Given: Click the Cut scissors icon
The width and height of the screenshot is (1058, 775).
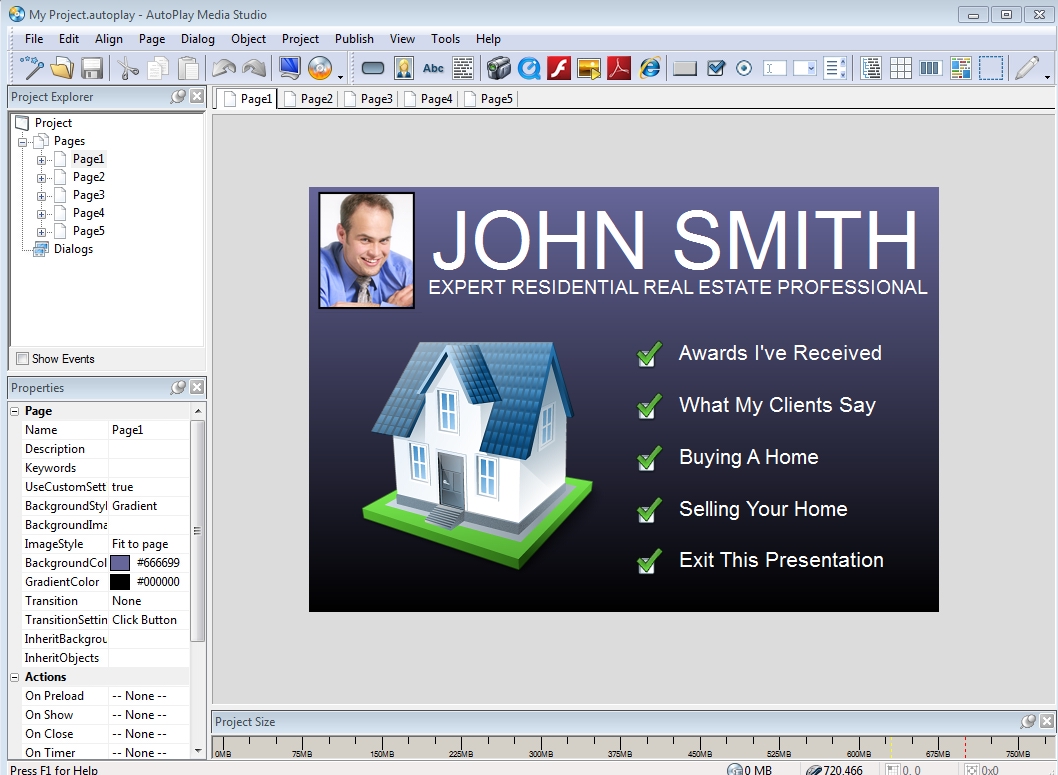Looking at the screenshot, I should 127,68.
